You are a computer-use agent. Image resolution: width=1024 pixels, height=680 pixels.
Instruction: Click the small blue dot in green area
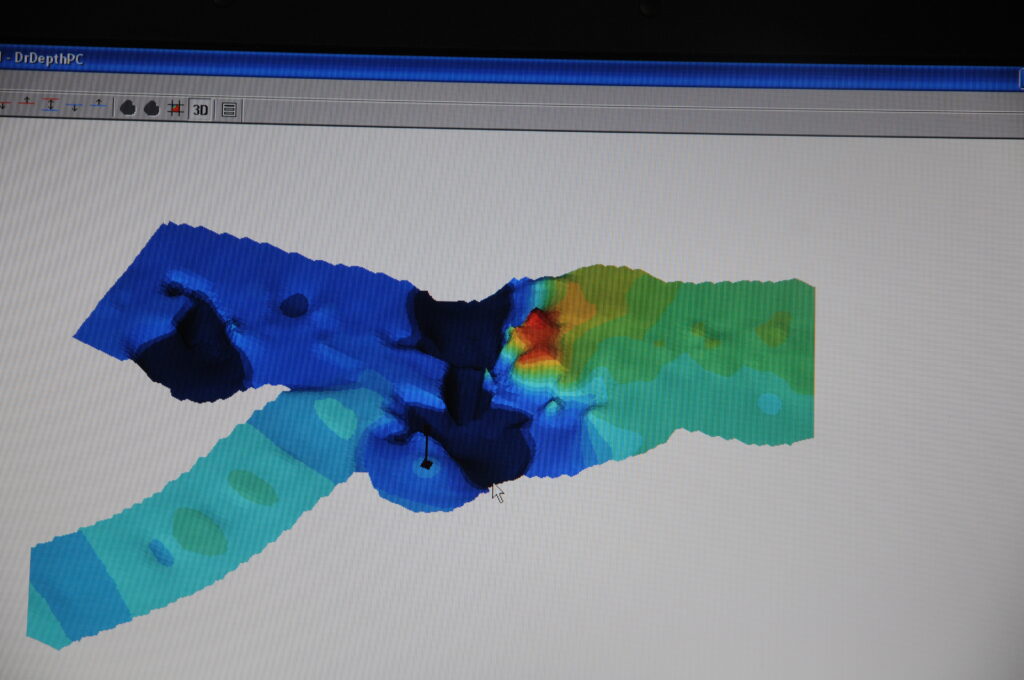[769, 403]
